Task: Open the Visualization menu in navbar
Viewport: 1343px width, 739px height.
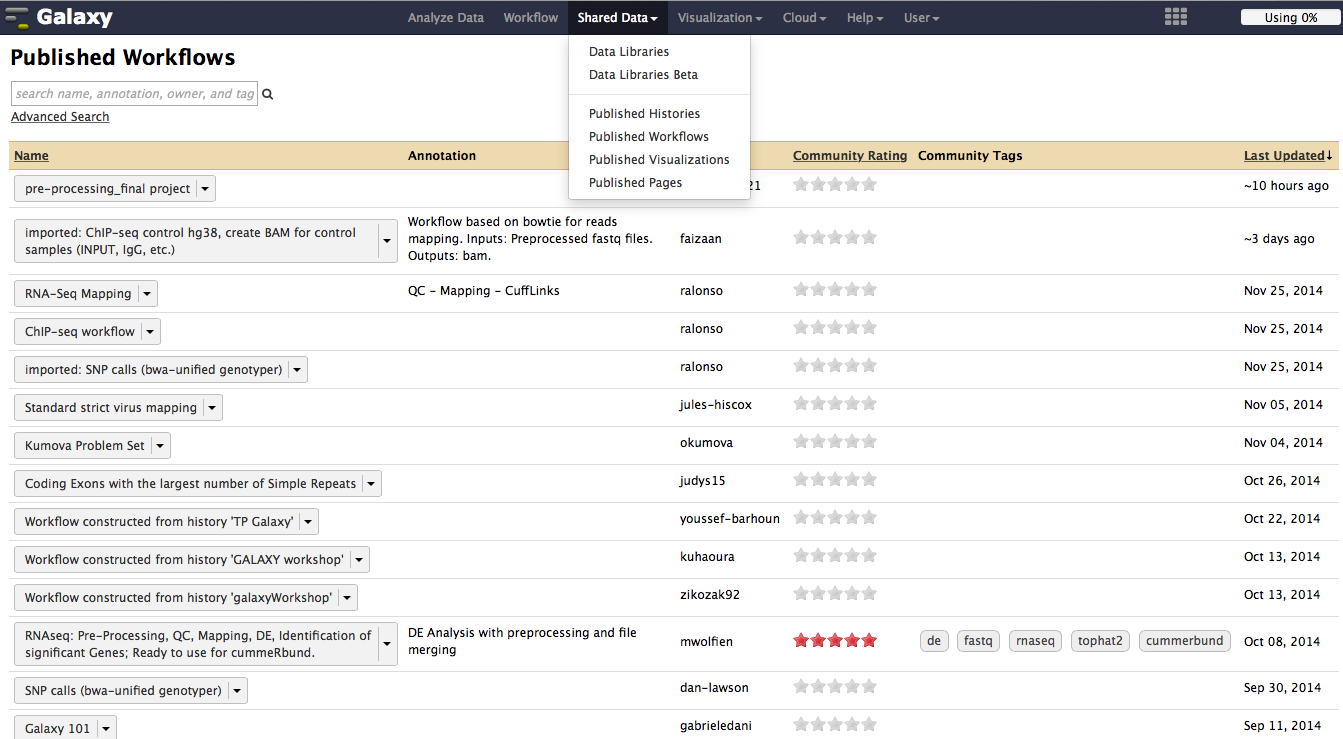Action: pos(719,18)
